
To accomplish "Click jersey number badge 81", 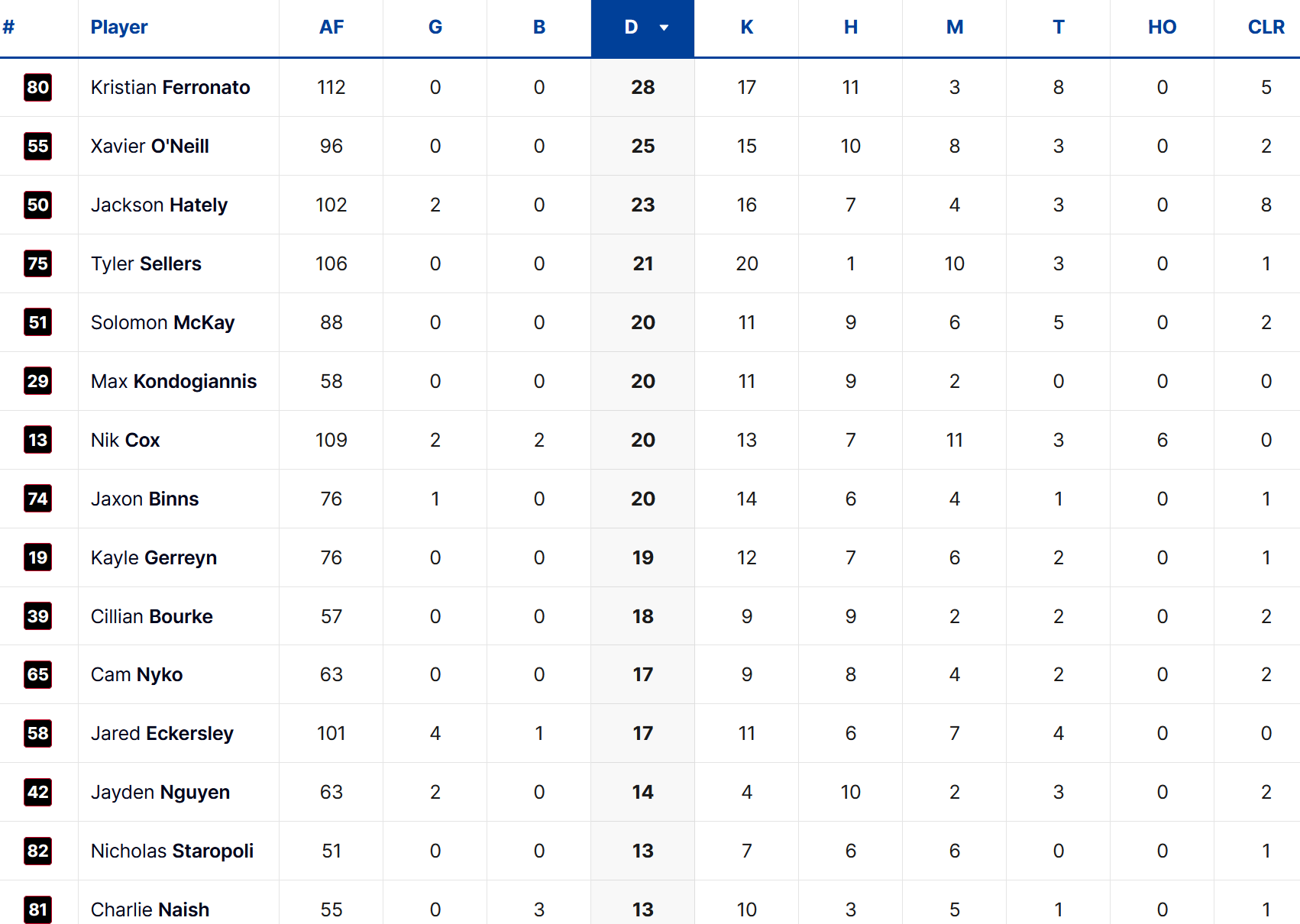I will click(37, 909).
